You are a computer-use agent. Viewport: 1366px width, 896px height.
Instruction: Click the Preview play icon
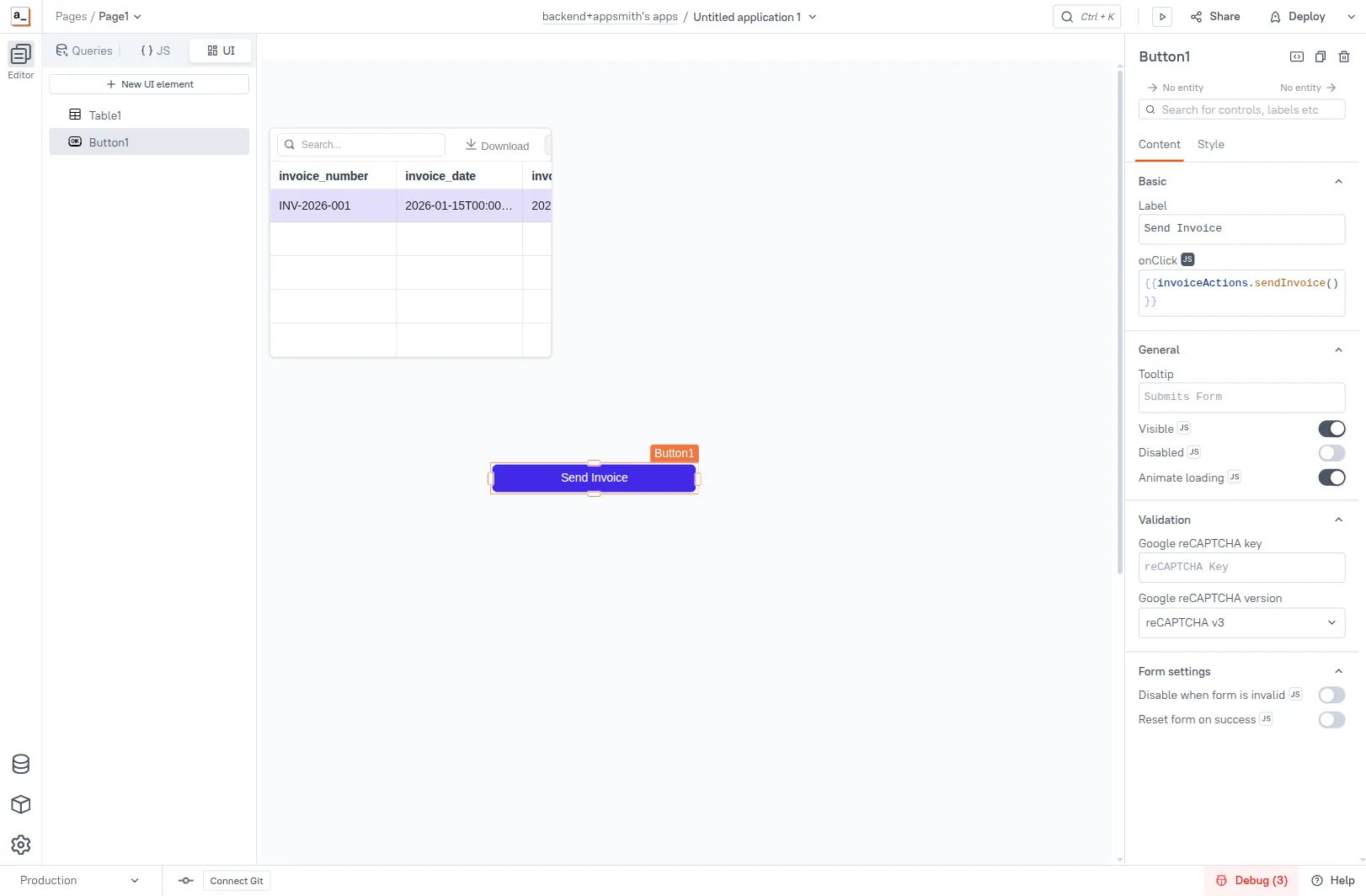pyautogui.click(x=1162, y=17)
